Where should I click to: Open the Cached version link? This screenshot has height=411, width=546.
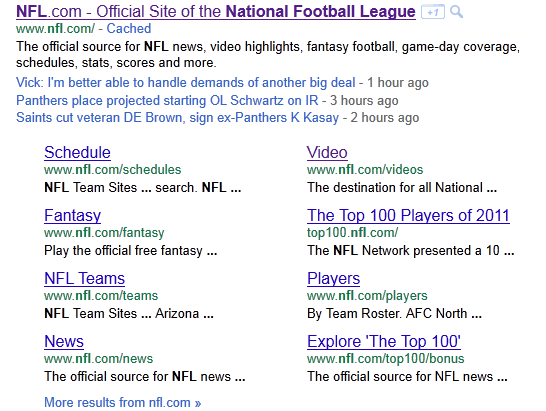click(x=129, y=29)
